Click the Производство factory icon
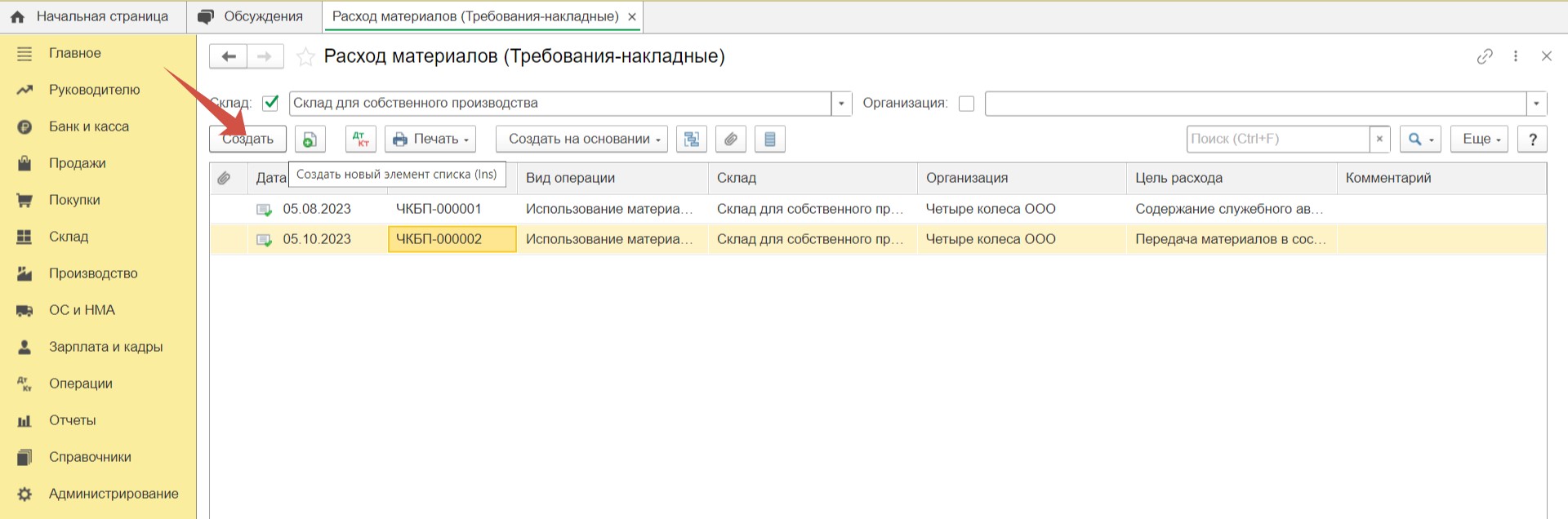This screenshot has width=1568, height=519. pos(24,274)
